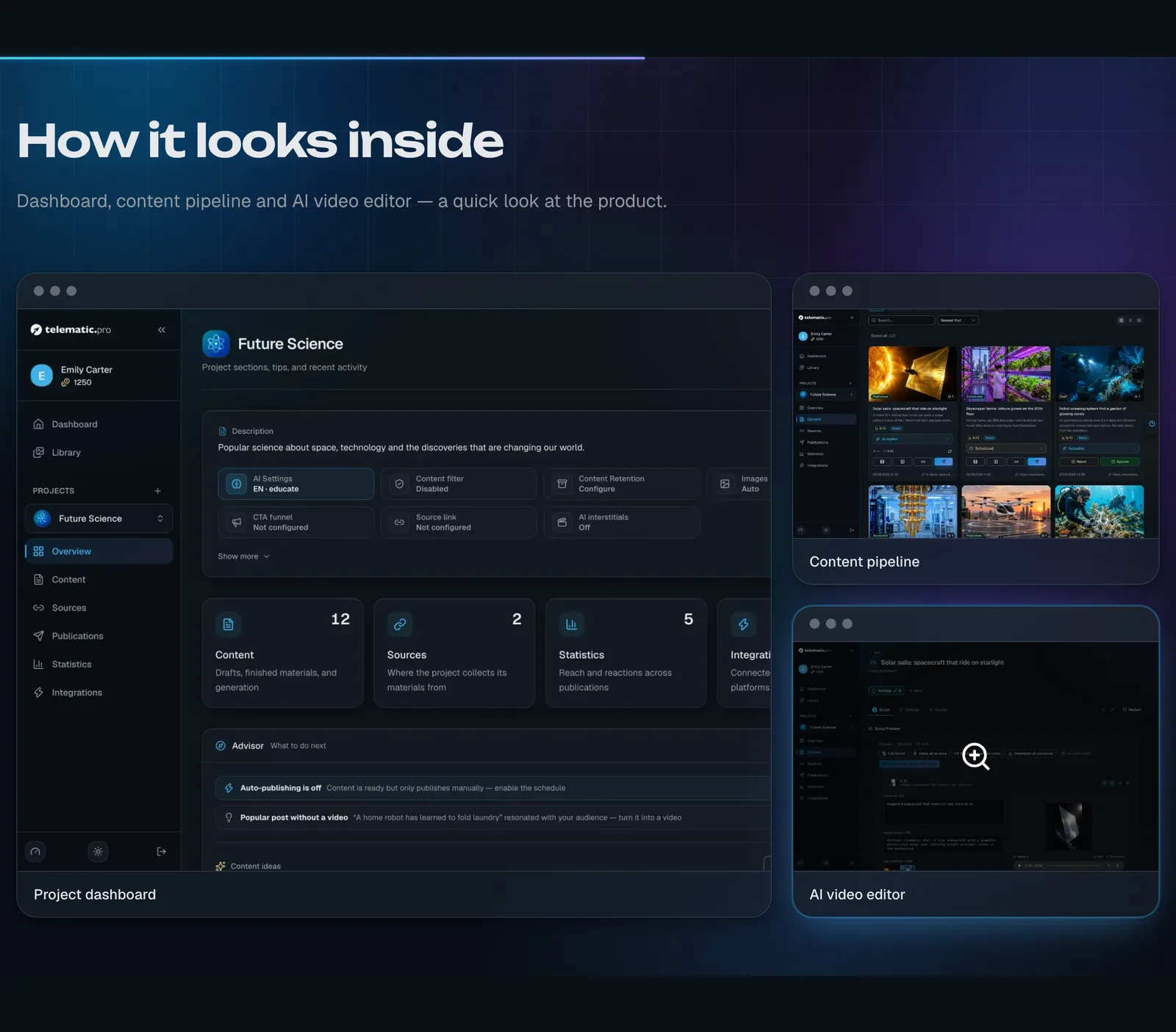
Task: Open the Content filter Disabled tile
Action: [x=459, y=484]
